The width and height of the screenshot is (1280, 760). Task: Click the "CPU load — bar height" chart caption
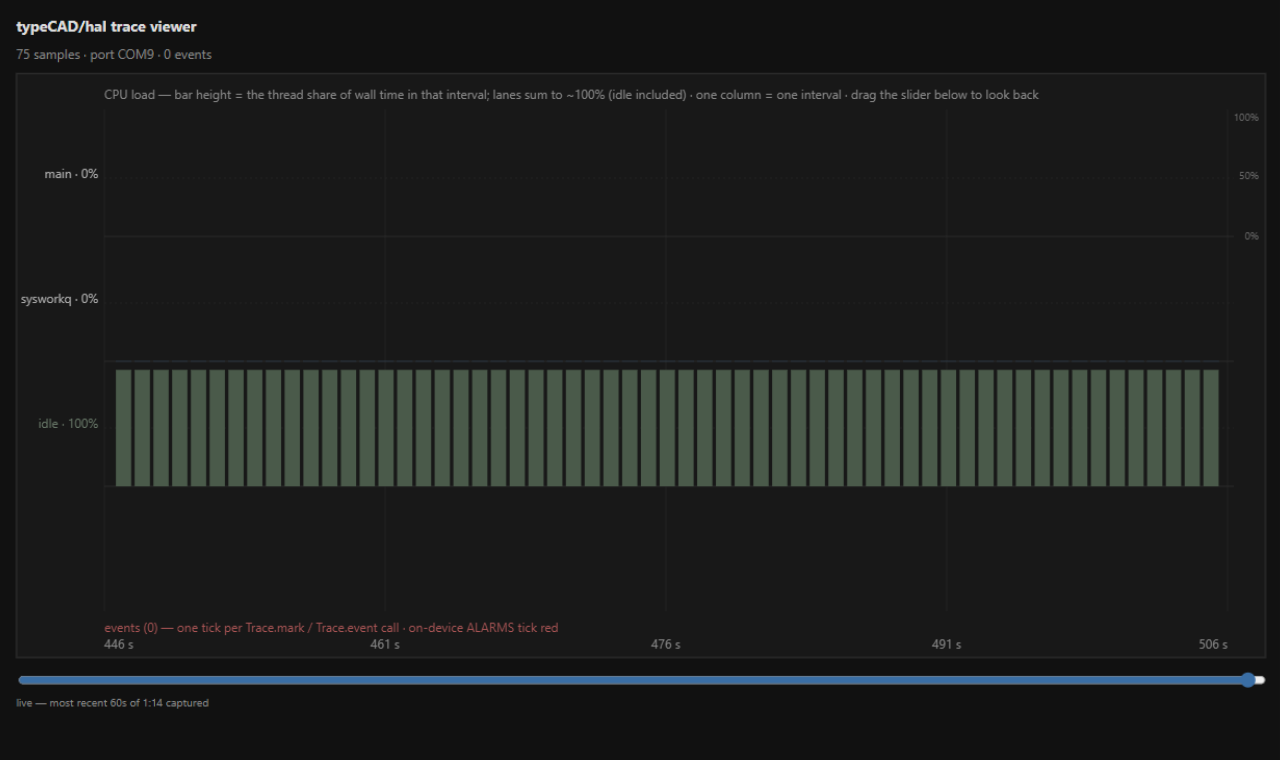(571, 95)
